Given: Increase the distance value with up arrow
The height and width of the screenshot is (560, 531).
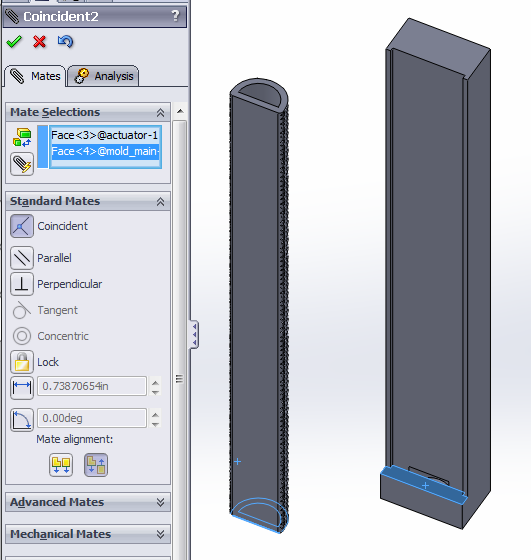Looking at the screenshot, I should click(x=155, y=383).
